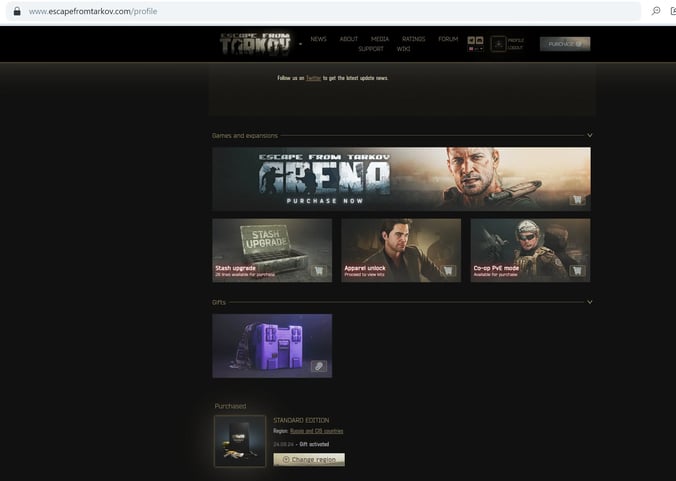Open the Russia and CIS countries region link

point(316,431)
